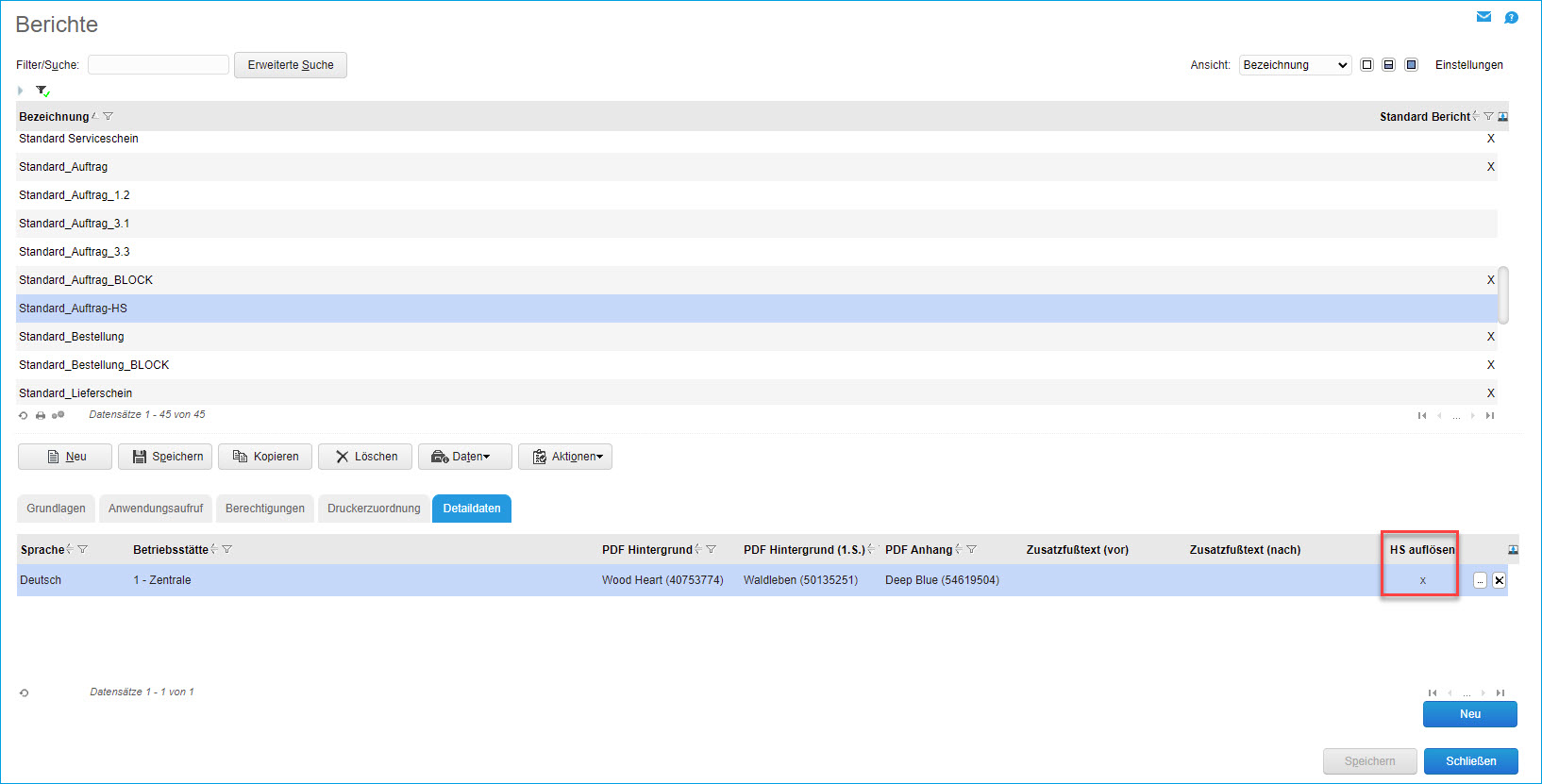Viewport: 1542px width, 784px height.
Task: Delete the Deutsch detail row
Action: tap(1499, 580)
